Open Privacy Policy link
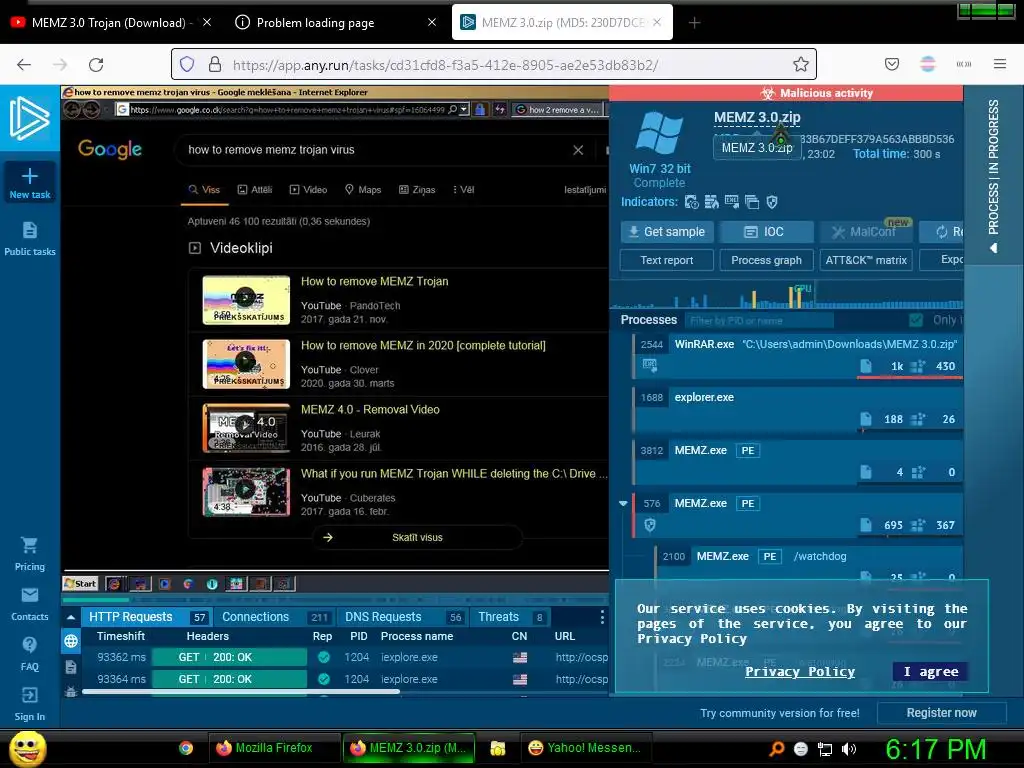The width and height of the screenshot is (1024, 768). [x=800, y=671]
